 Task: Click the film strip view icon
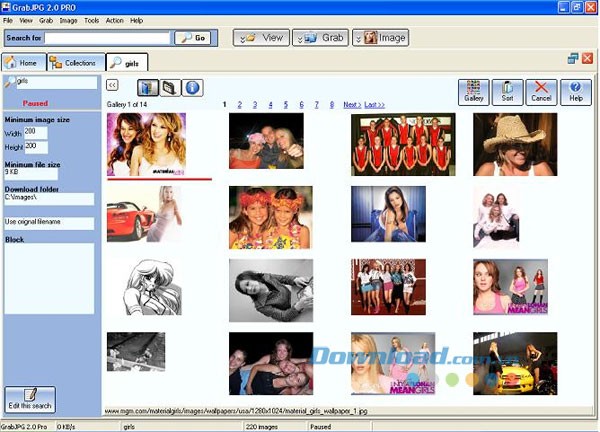(170, 87)
